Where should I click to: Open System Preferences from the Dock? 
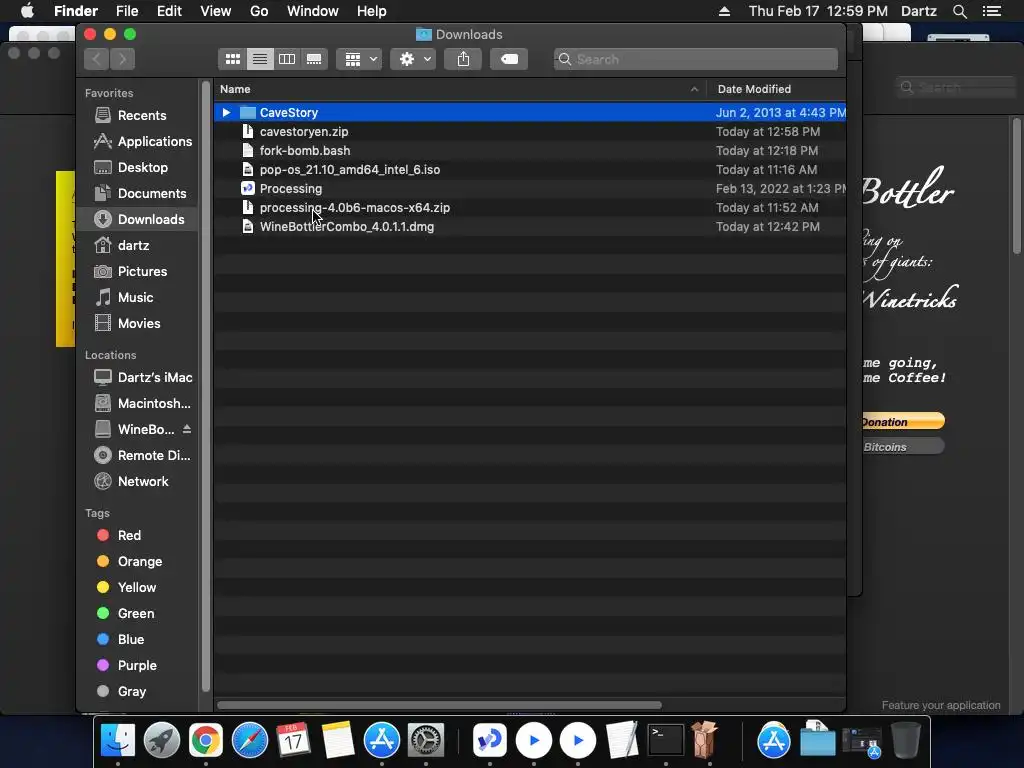[x=426, y=741]
